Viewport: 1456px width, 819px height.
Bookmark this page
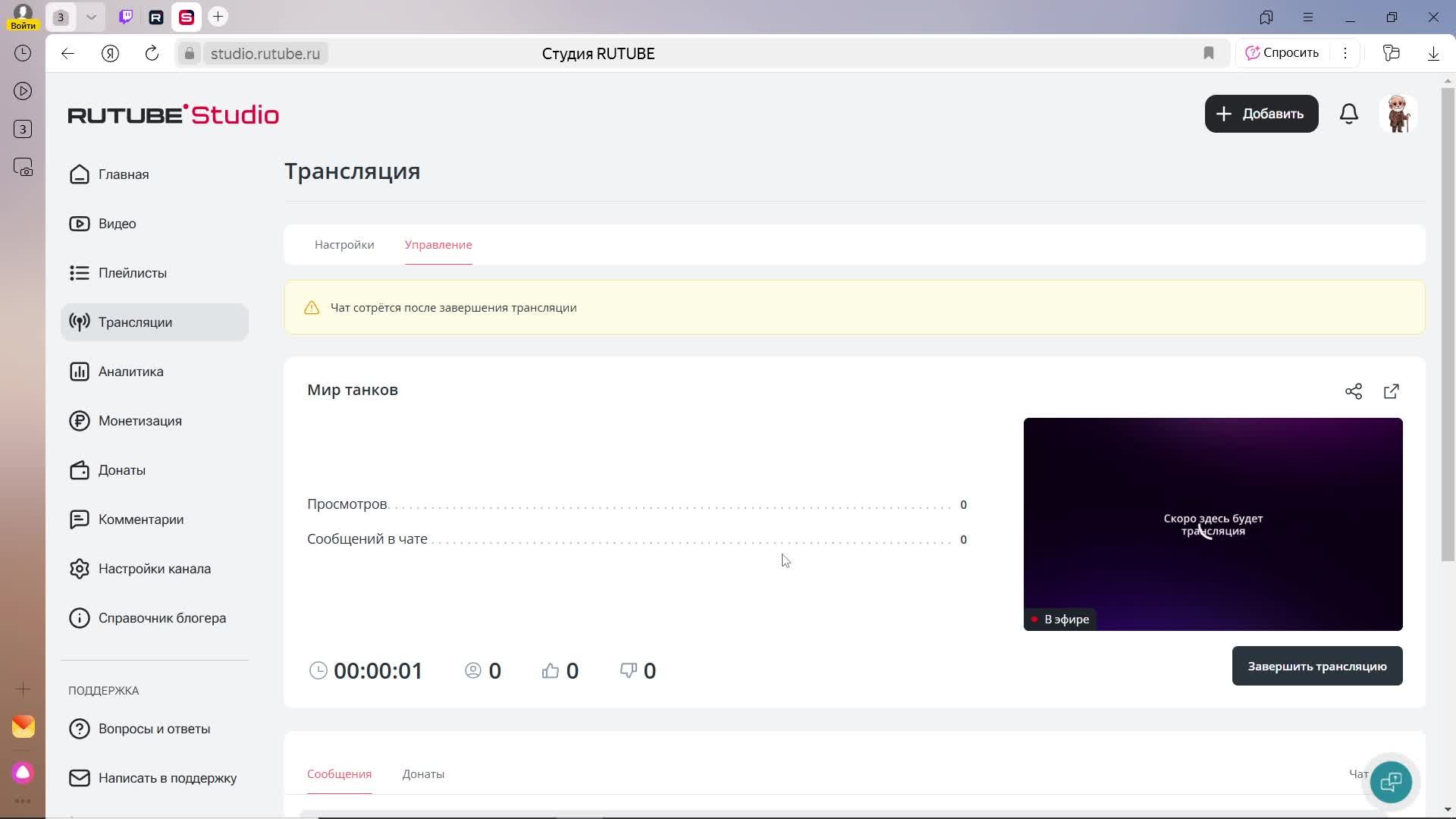[1209, 53]
